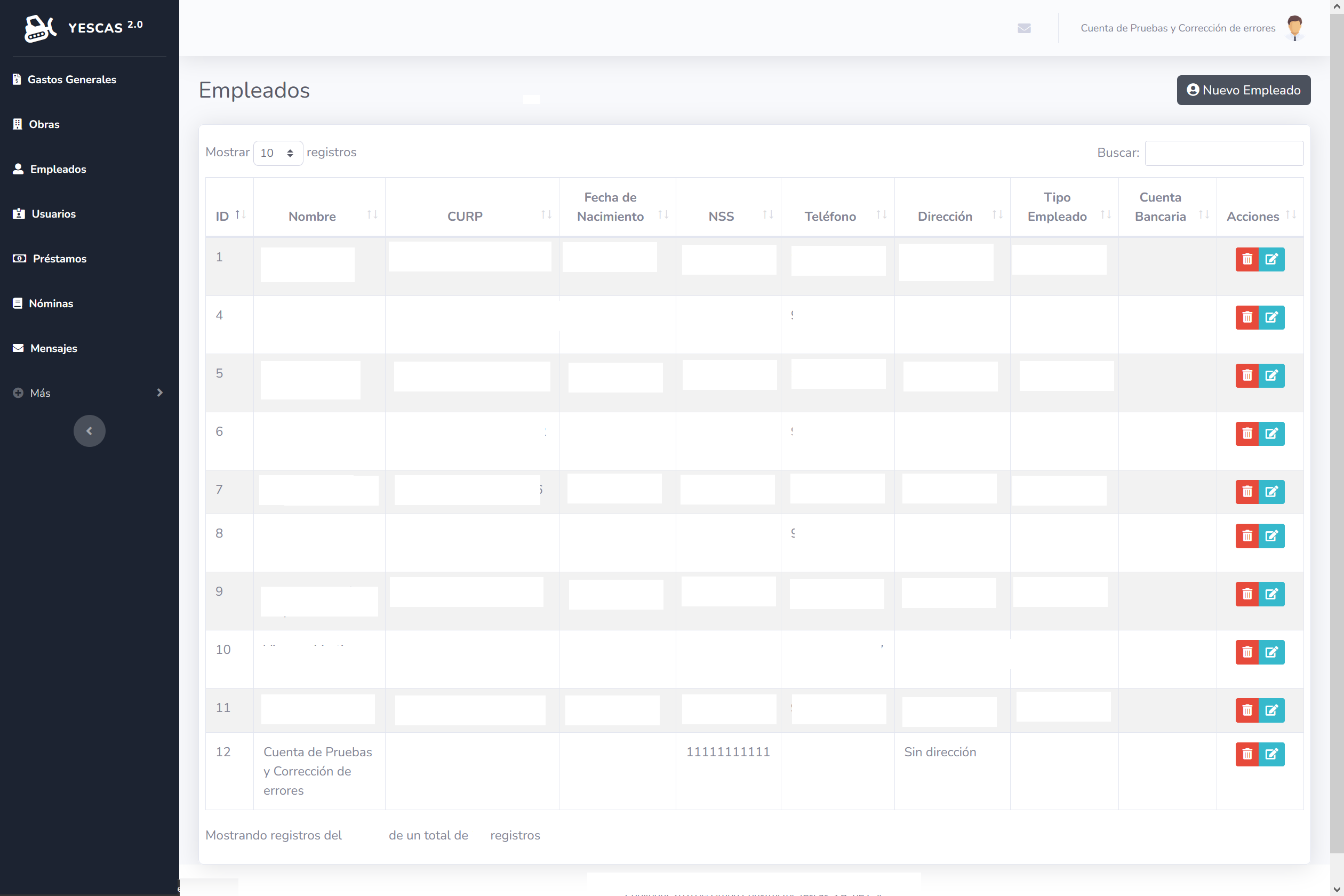Screen dimensions: 1344x896
Task: Delete employee with ID 6
Action: (x=1247, y=434)
